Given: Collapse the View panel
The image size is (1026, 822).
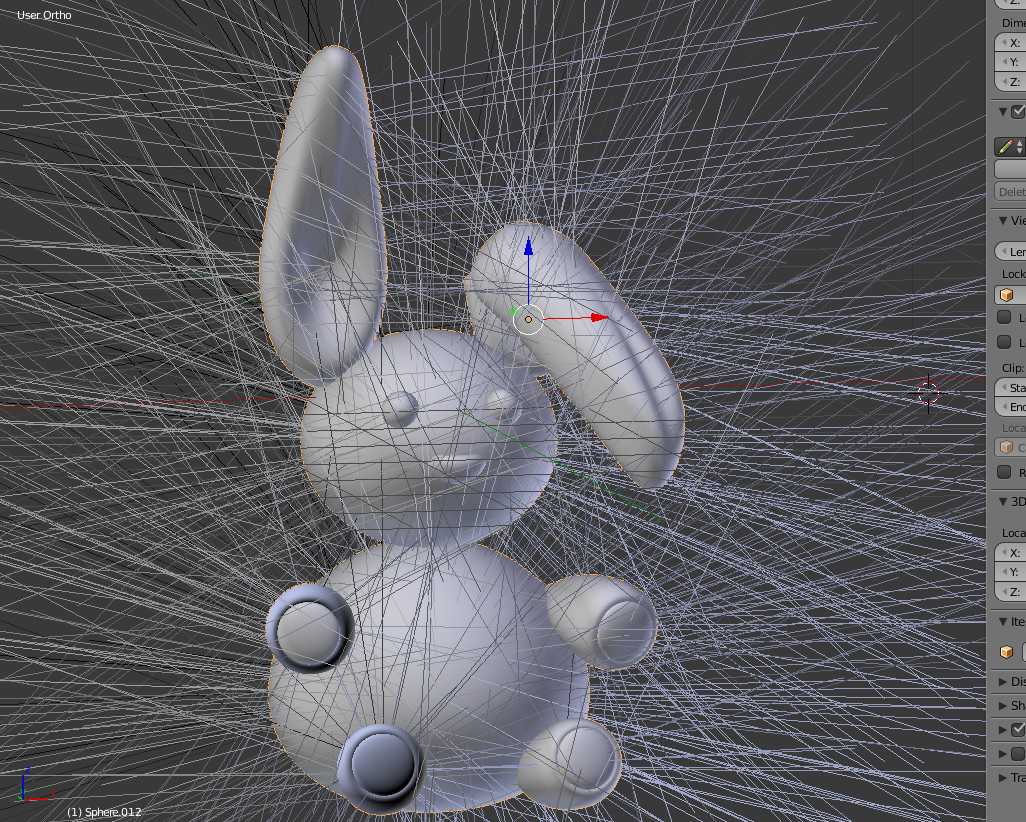Looking at the screenshot, I should [1003, 221].
